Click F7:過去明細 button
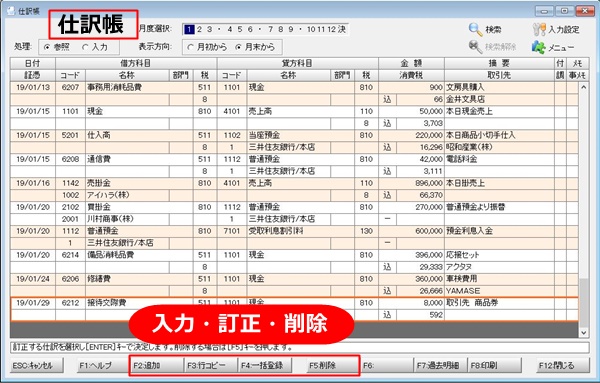600x383 pixels. (440, 365)
